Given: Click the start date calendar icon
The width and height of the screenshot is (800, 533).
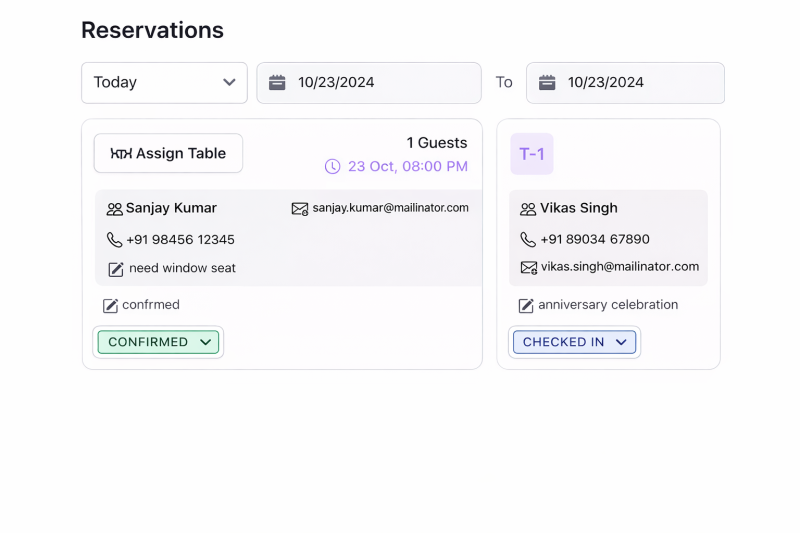Looking at the screenshot, I should coord(277,83).
